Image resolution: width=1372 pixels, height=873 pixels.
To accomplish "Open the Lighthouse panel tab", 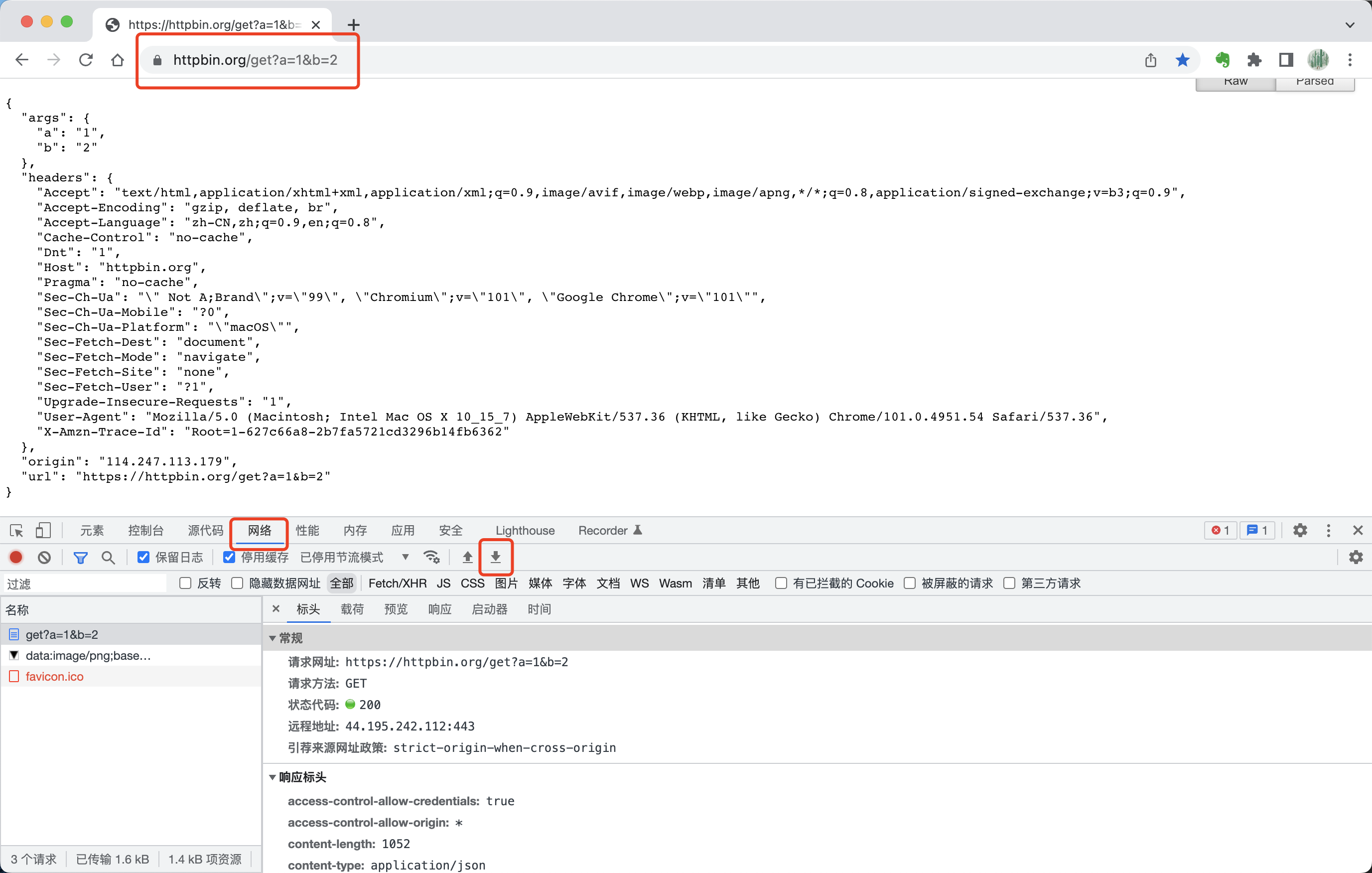I will [x=525, y=531].
